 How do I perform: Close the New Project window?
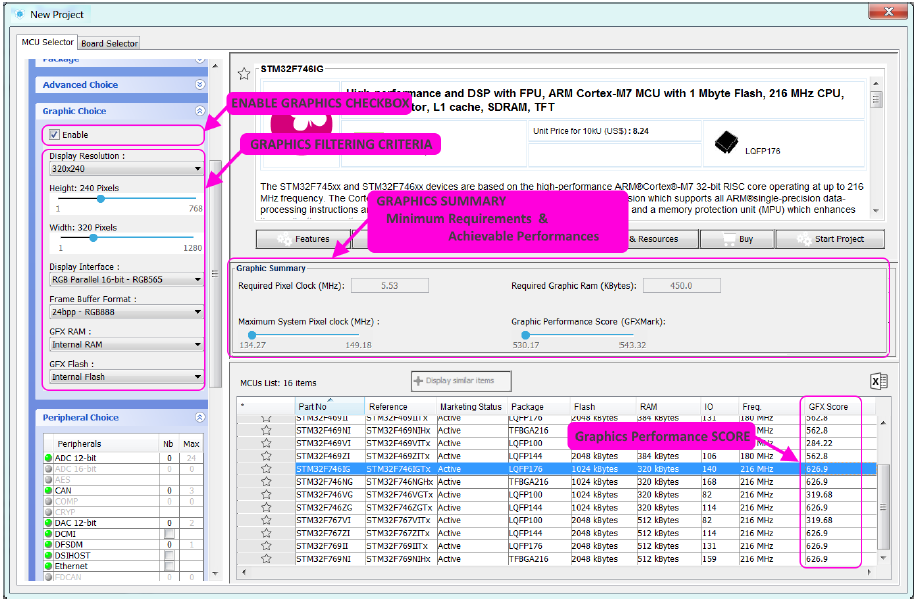point(888,12)
